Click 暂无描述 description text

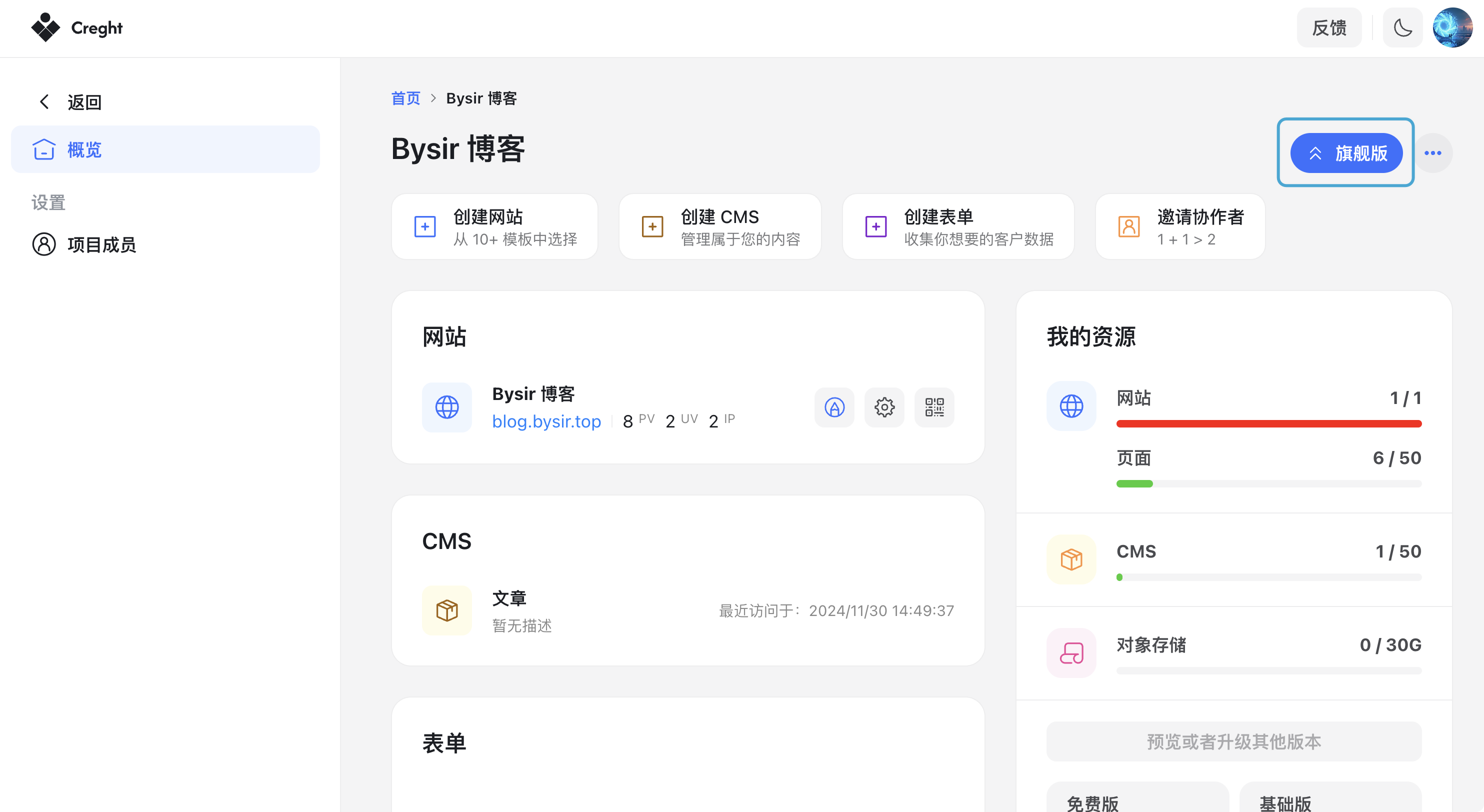coord(522,626)
